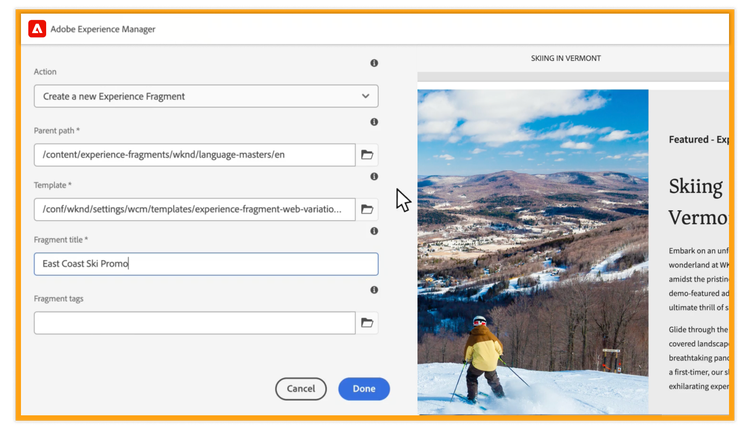The image size is (750, 430).
Task: Click the info icon for Parent path
Action: point(374,122)
